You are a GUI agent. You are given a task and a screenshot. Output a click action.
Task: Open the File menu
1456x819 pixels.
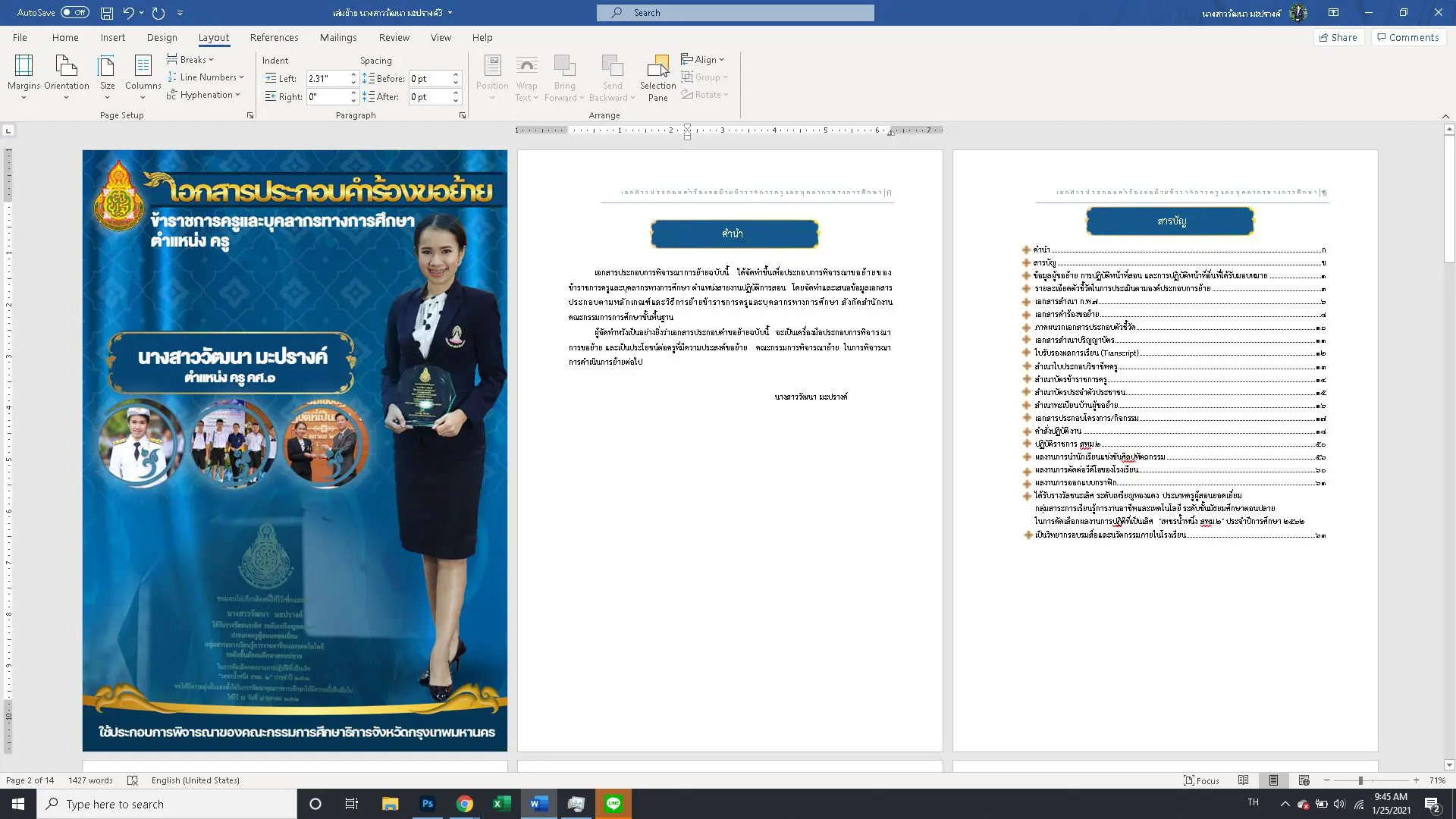(x=20, y=37)
